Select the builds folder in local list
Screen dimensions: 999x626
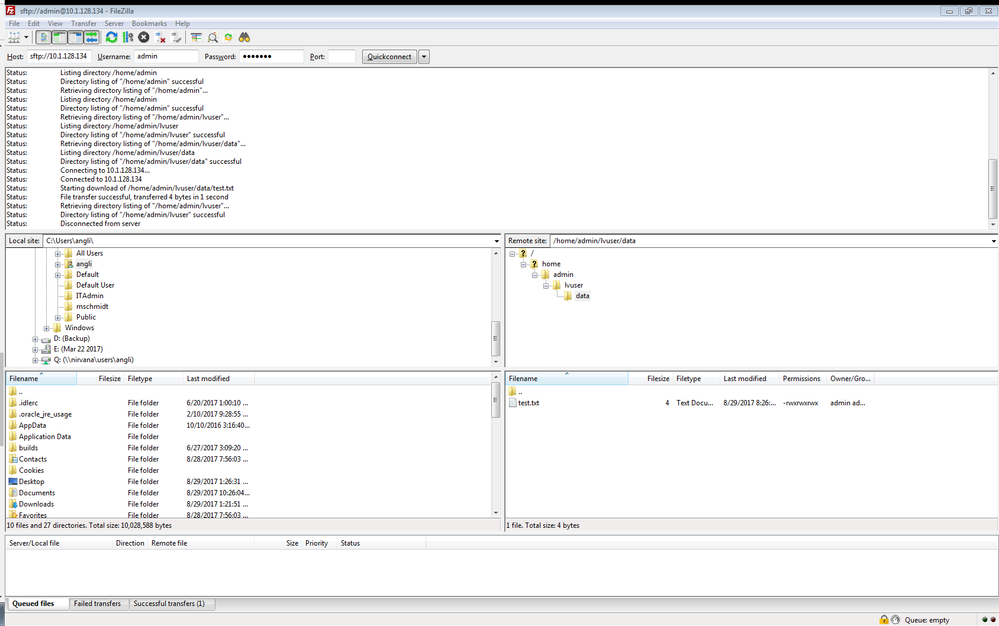[28, 448]
